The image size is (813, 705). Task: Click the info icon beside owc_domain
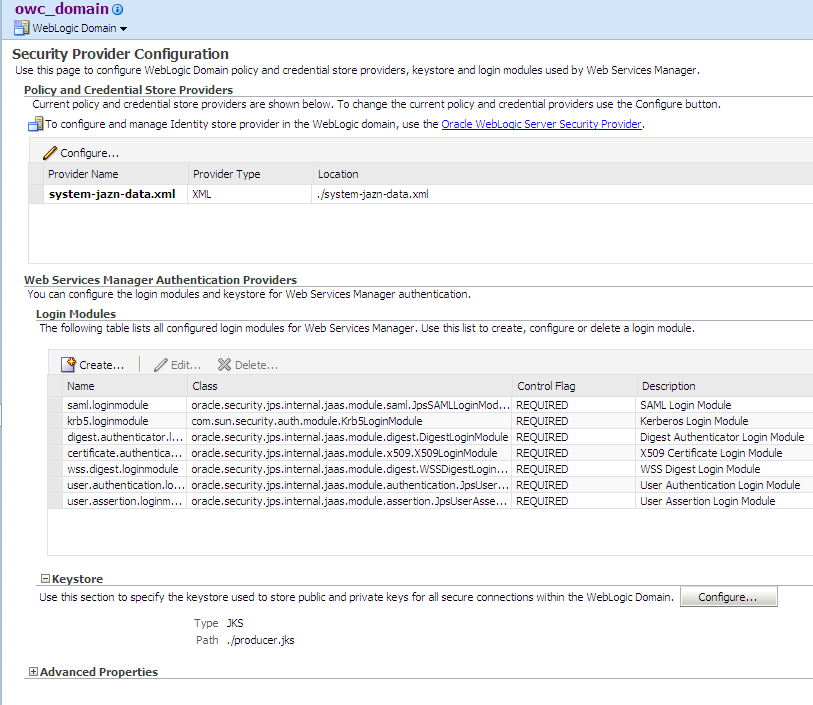click(x=118, y=9)
